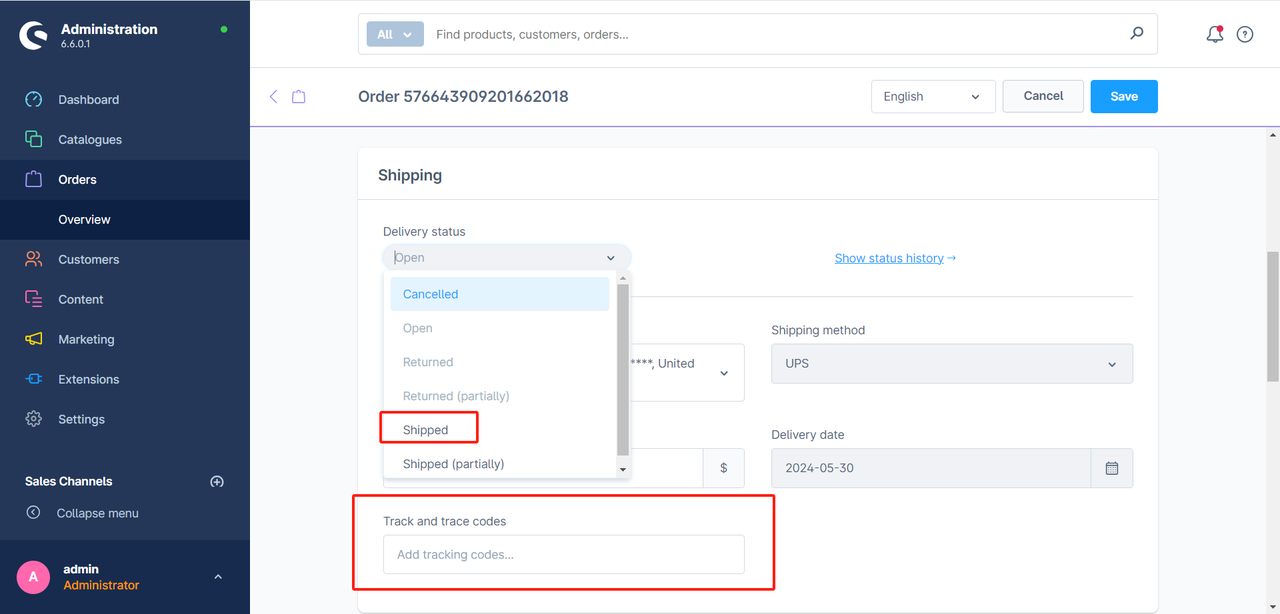
Task: Click the Add tracking codes field
Action: pos(563,554)
